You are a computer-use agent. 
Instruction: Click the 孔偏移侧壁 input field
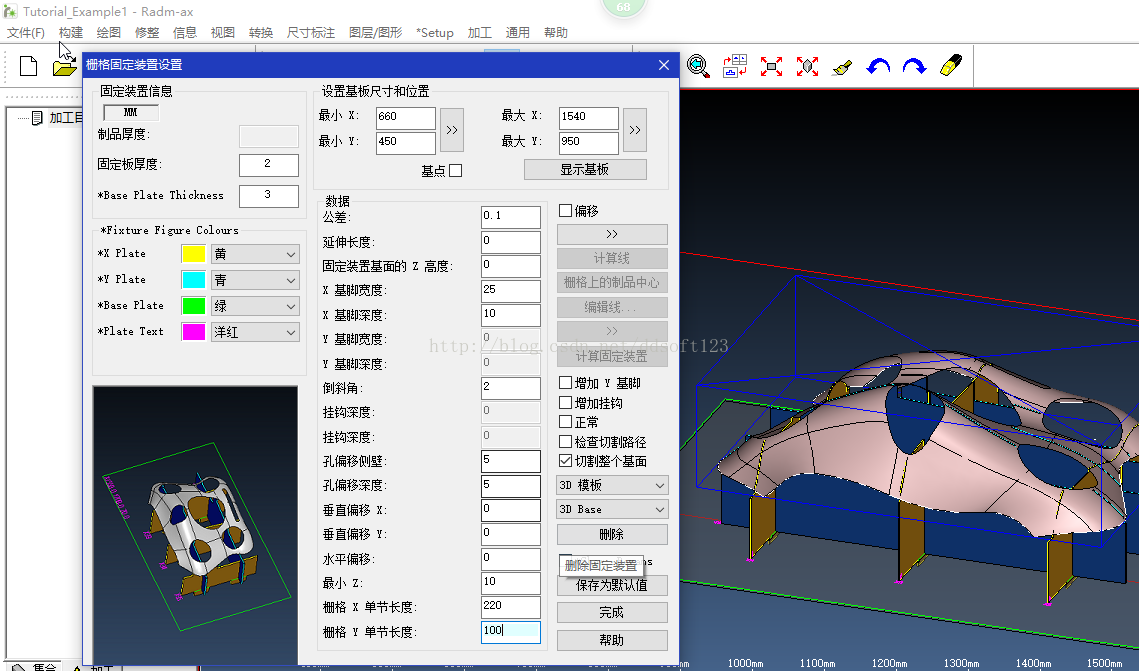511,461
